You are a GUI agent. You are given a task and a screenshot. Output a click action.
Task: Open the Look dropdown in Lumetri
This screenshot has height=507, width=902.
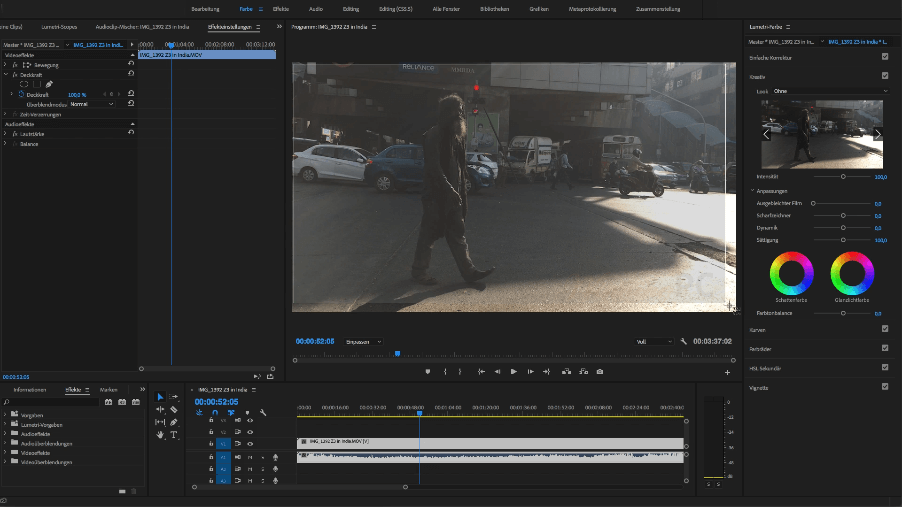click(830, 91)
